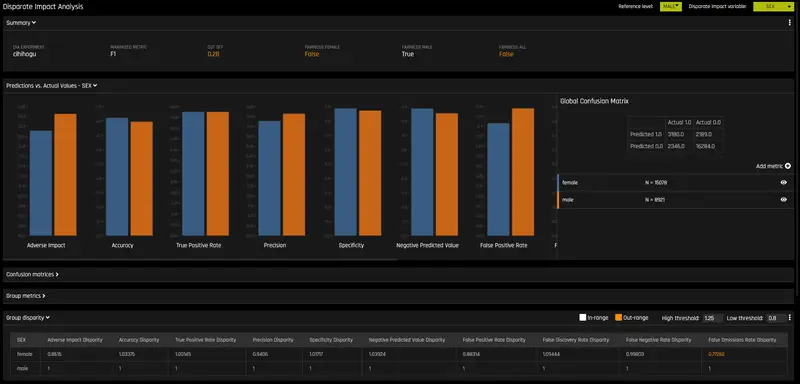This screenshot has height=384, width=800.
Task: Click the True Positive Rate Disparity header
Action: point(206,340)
